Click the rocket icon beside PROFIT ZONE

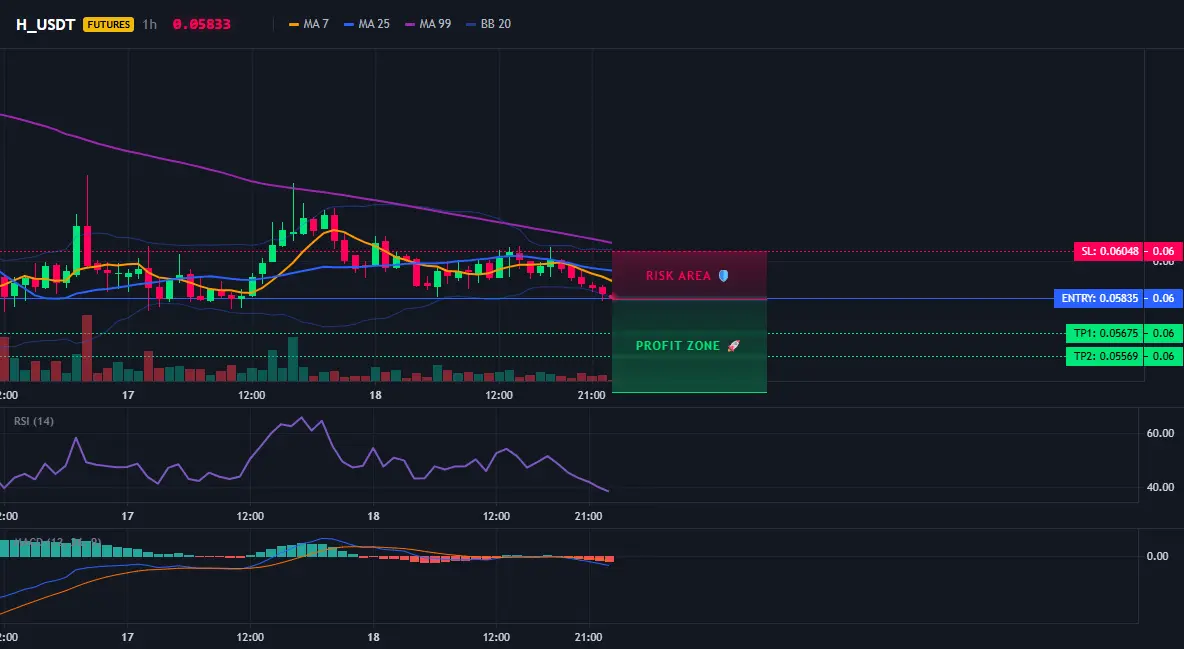click(733, 346)
